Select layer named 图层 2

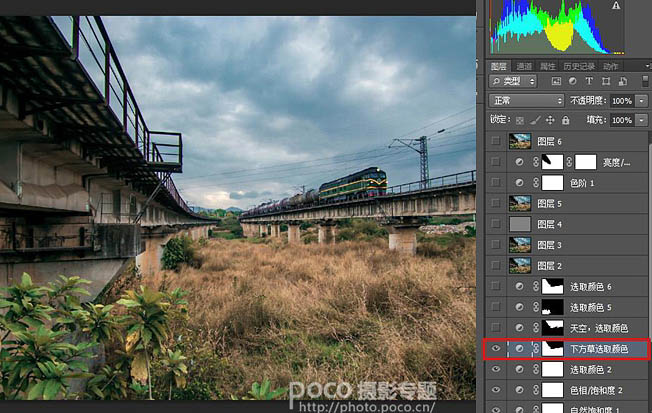tap(549, 265)
